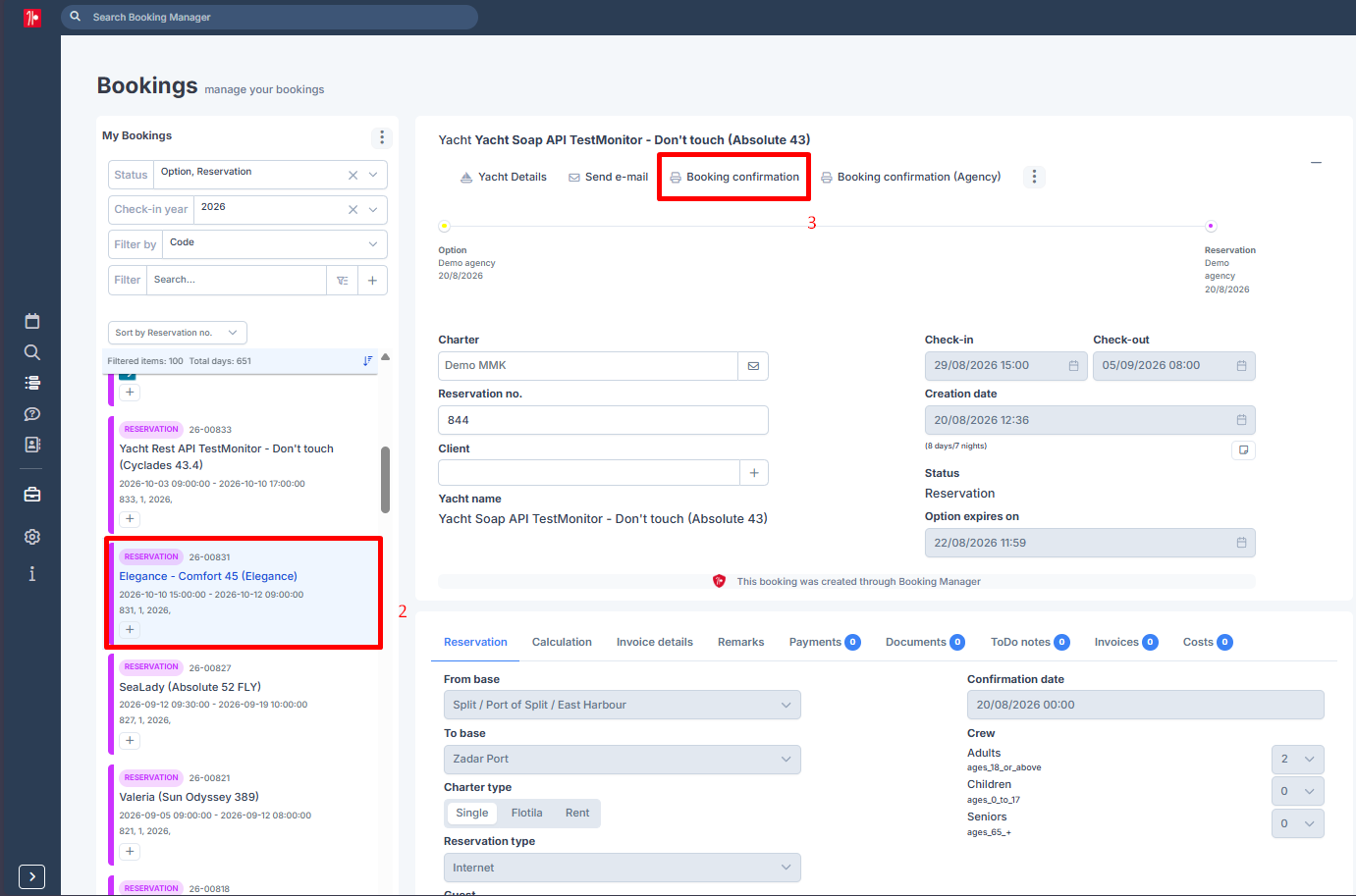Toggle sort direction in bookings list

367,361
